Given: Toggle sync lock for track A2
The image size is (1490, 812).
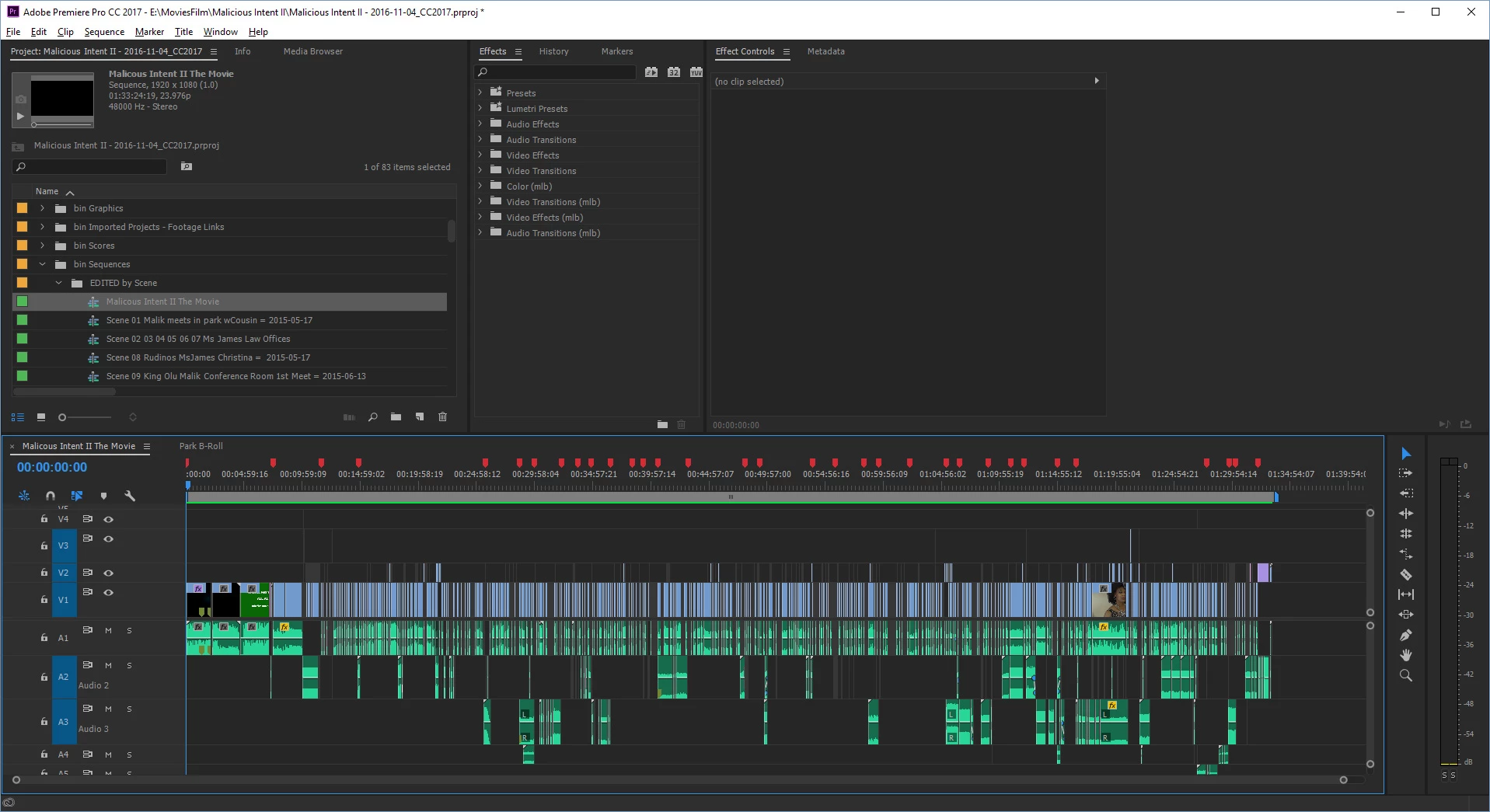Looking at the screenshot, I should [x=88, y=665].
